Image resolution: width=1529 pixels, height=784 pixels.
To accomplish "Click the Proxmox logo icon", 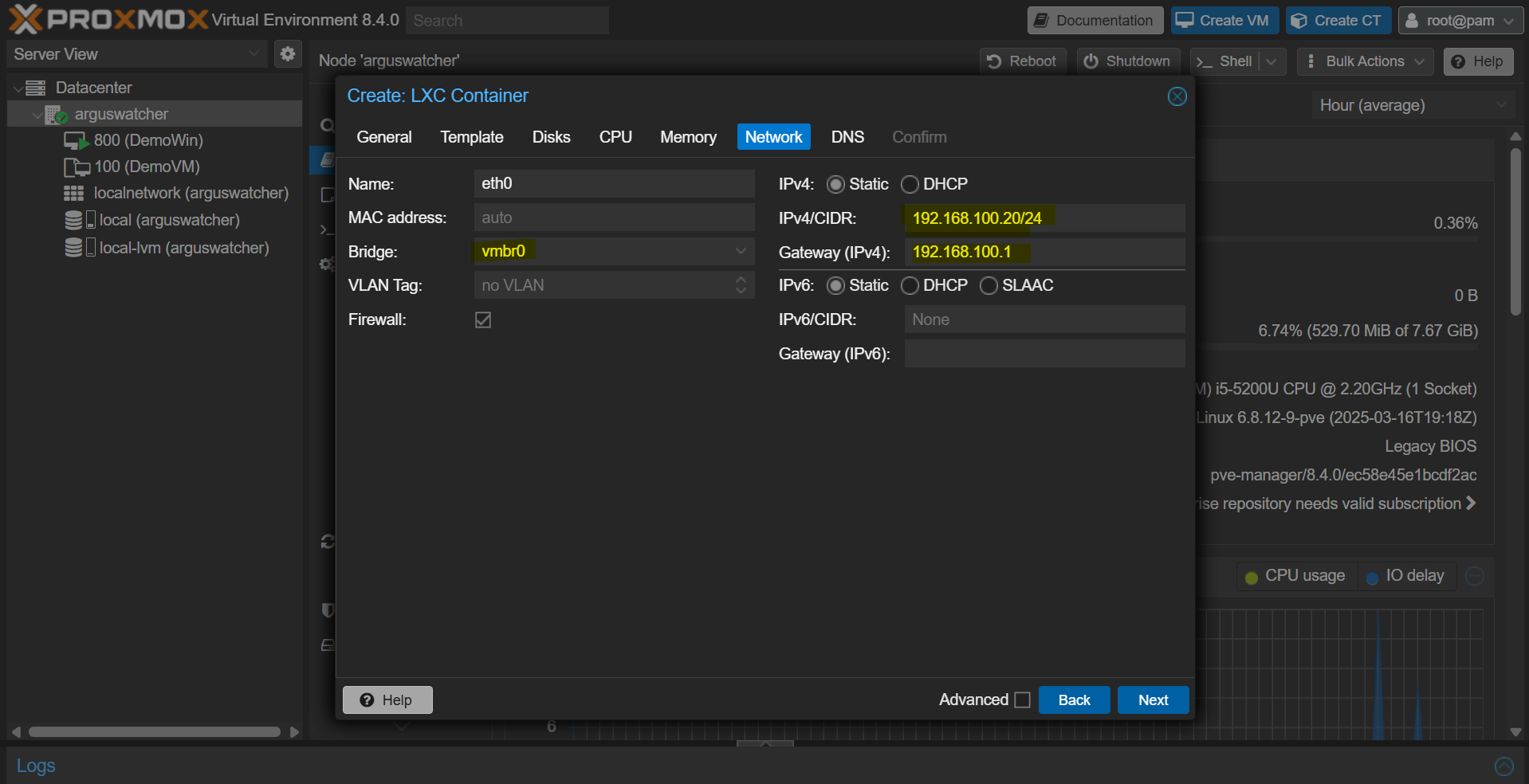I will [26, 19].
